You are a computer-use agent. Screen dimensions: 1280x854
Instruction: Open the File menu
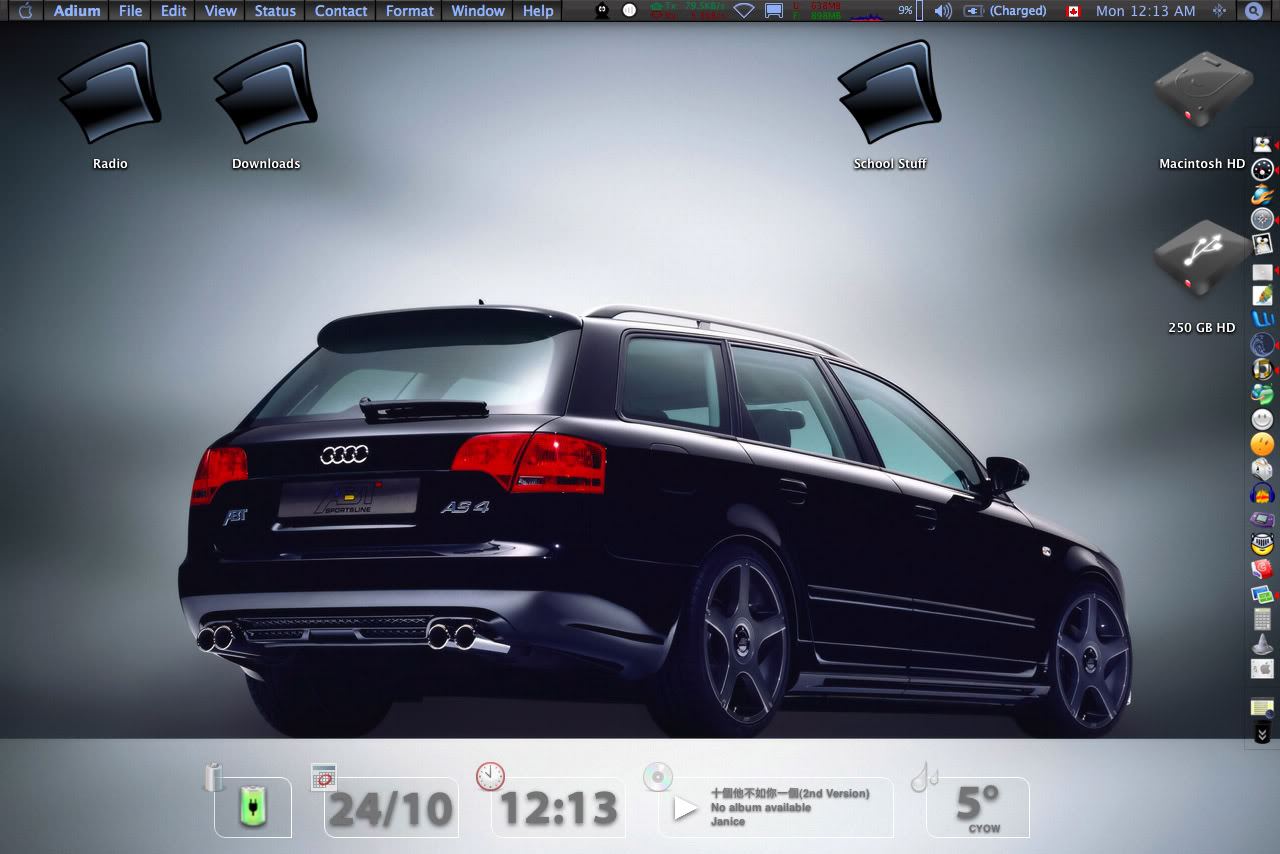pyautogui.click(x=130, y=11)
